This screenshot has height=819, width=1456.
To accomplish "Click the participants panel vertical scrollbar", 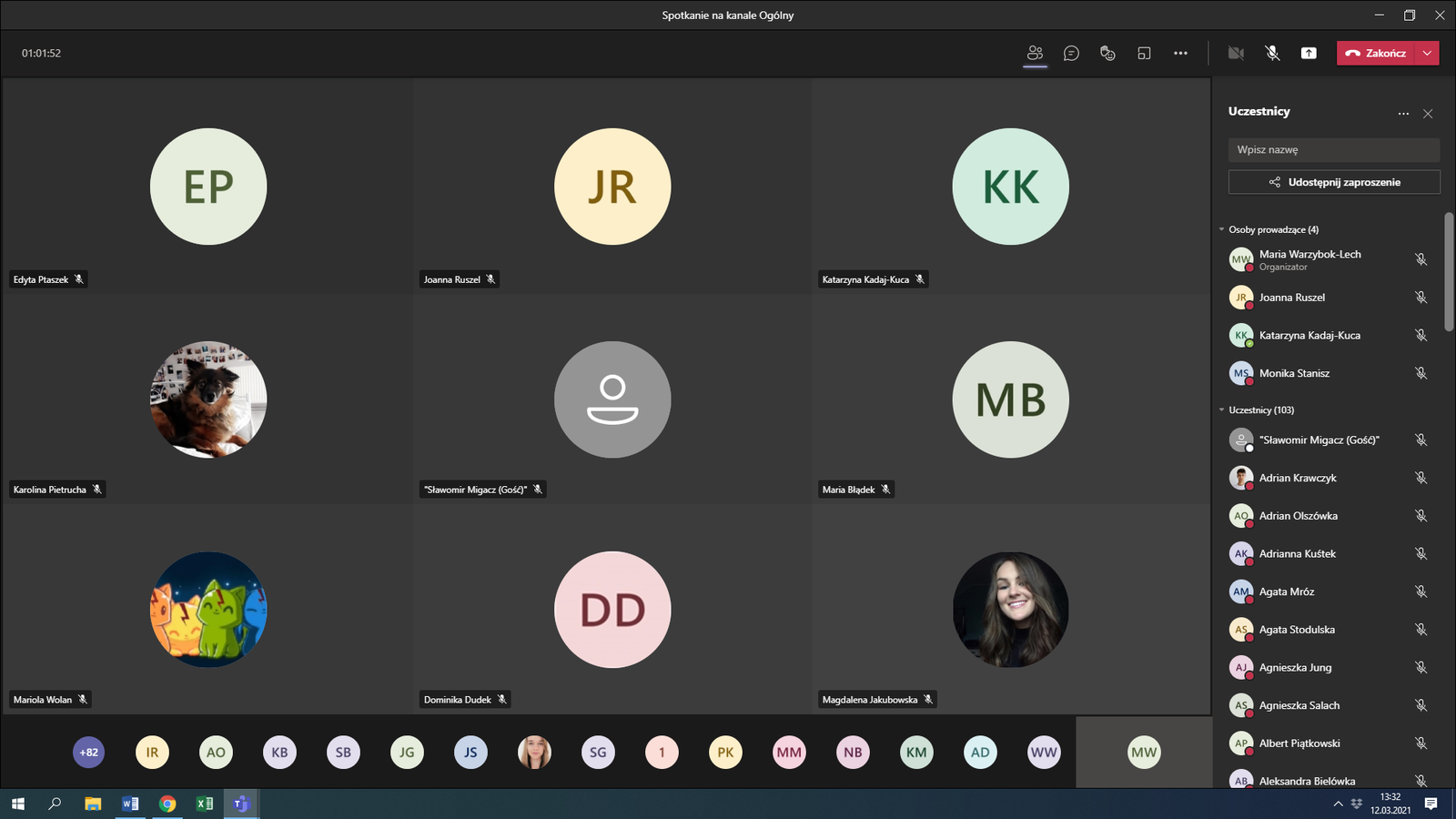I will tap(1449, 273).
